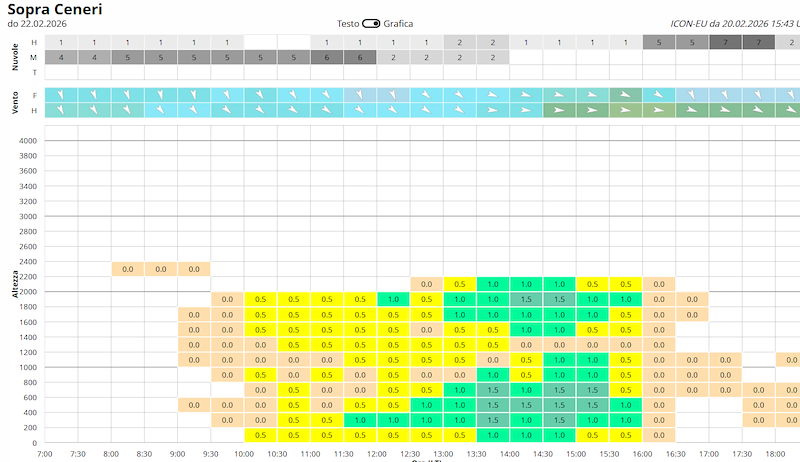
Task: Click the F wind arrow at 12:00
Action: [393, 95]
